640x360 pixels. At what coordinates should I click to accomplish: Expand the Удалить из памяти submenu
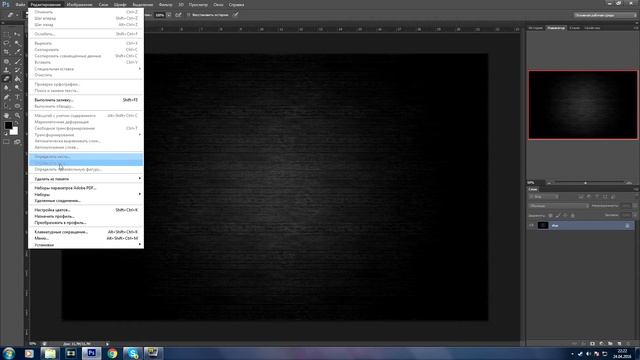[x=86, y=179]
